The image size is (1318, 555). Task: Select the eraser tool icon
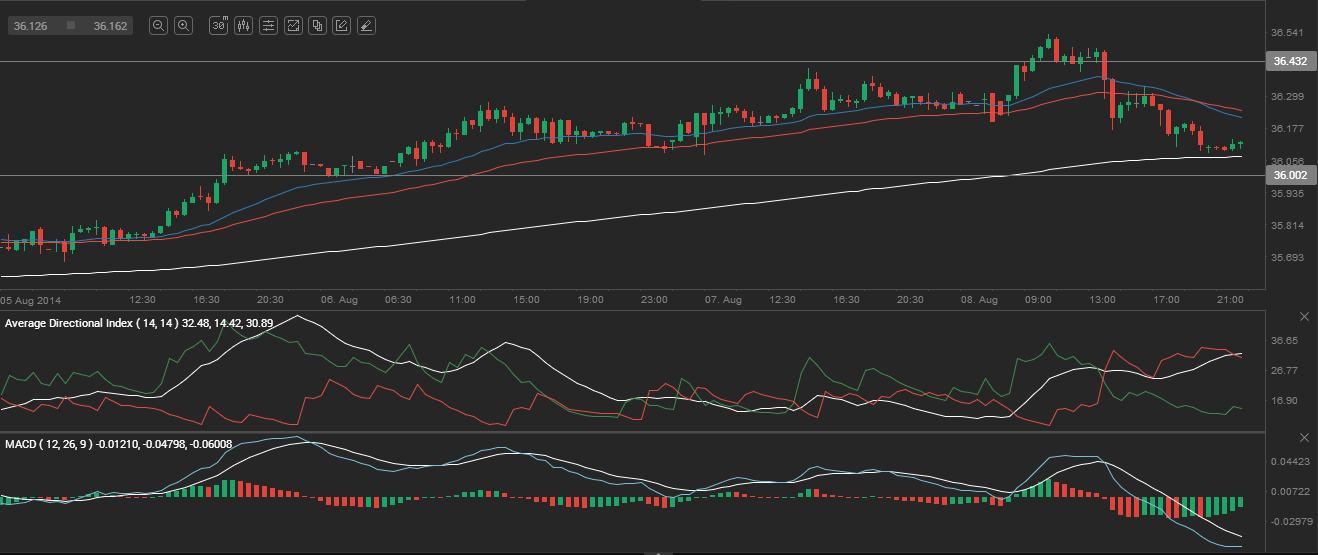(x=366, y=26)
